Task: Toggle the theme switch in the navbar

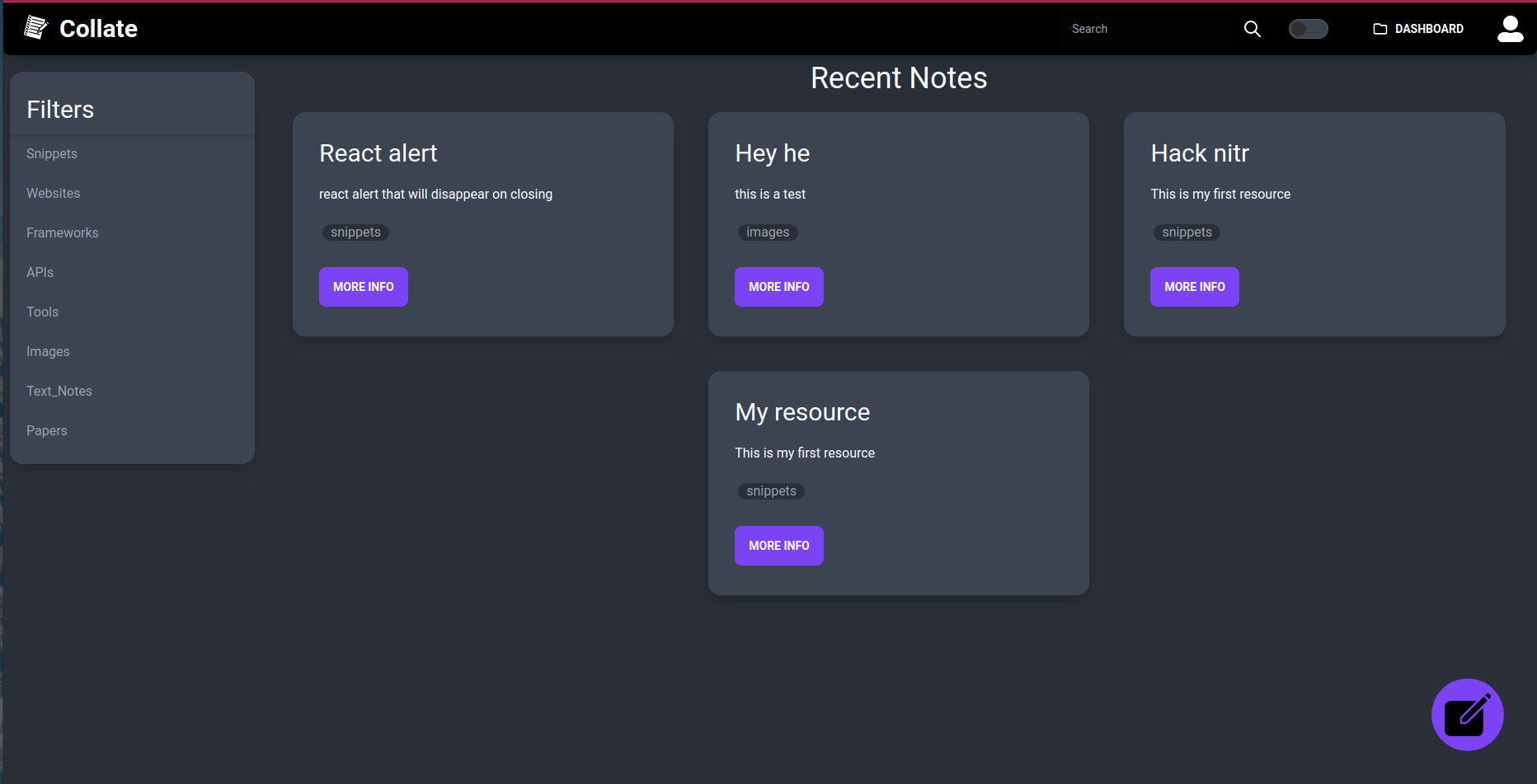Action: [1308, 28]
